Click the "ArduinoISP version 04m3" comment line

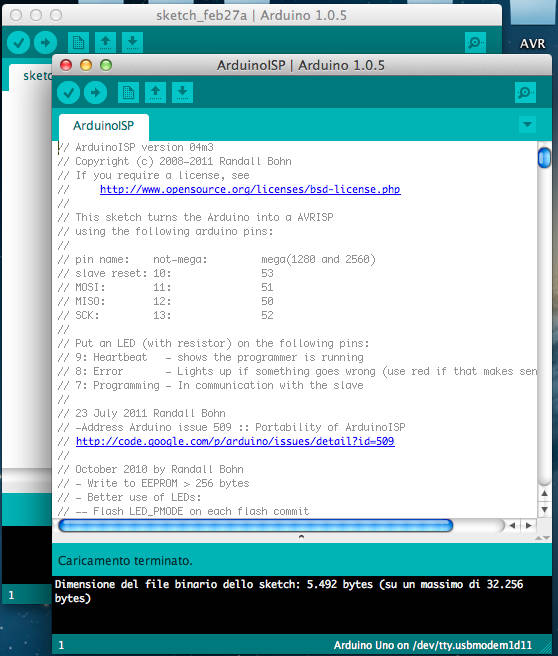coord(136,147)
